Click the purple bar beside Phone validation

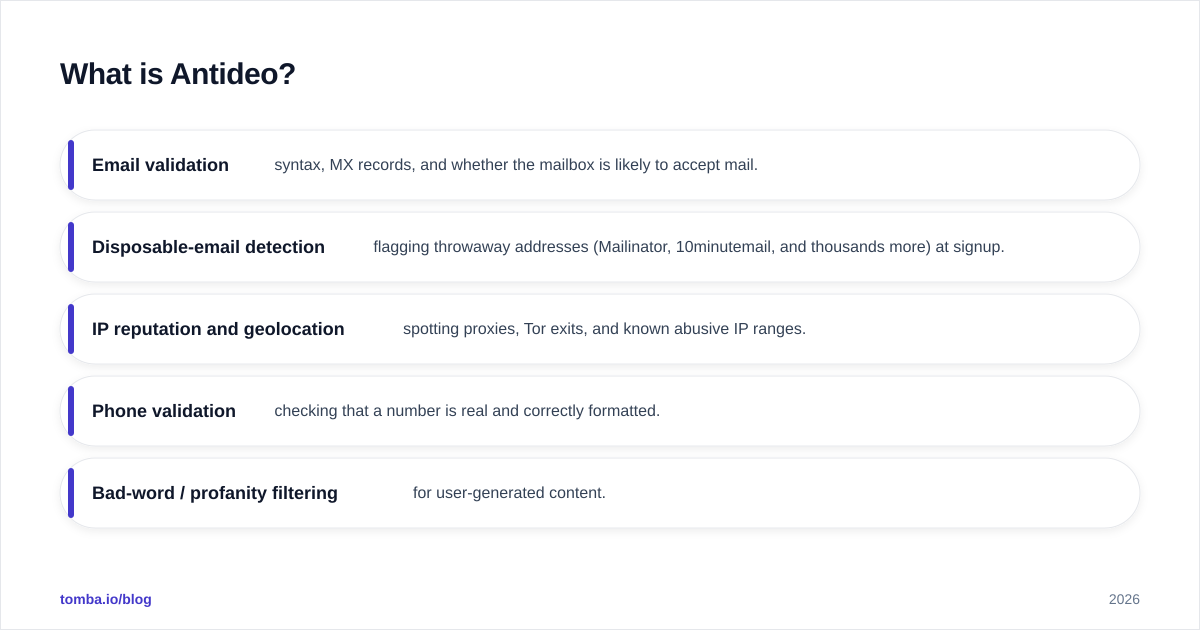[x=71, y=411]
